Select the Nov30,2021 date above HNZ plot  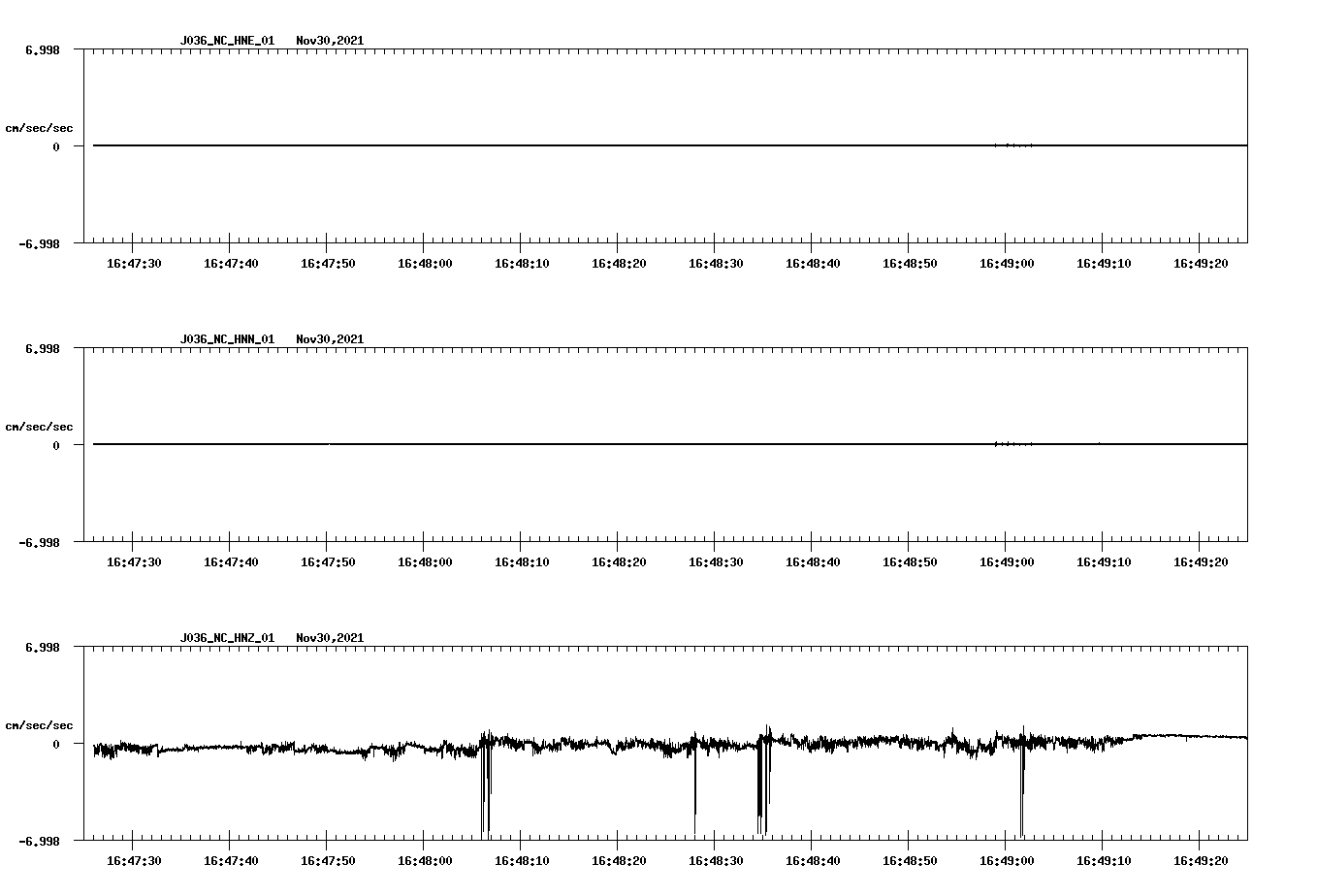pos(330,638)
